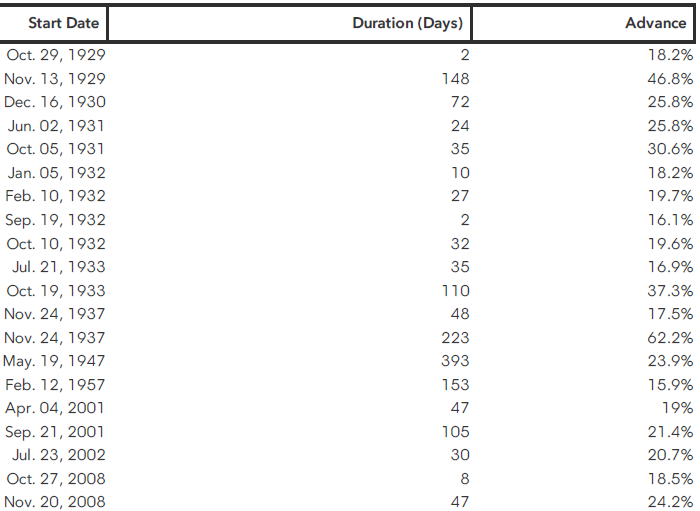Select the Nov. 13, 1929 start date cell
700x511 pixels.
pos(55,78)
